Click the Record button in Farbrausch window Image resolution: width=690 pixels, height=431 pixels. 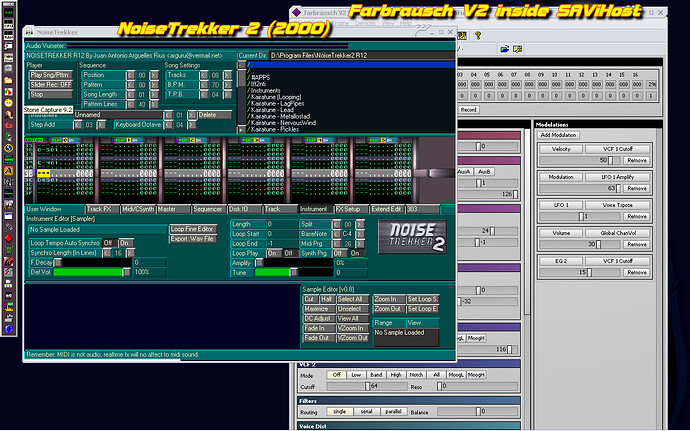468,110
